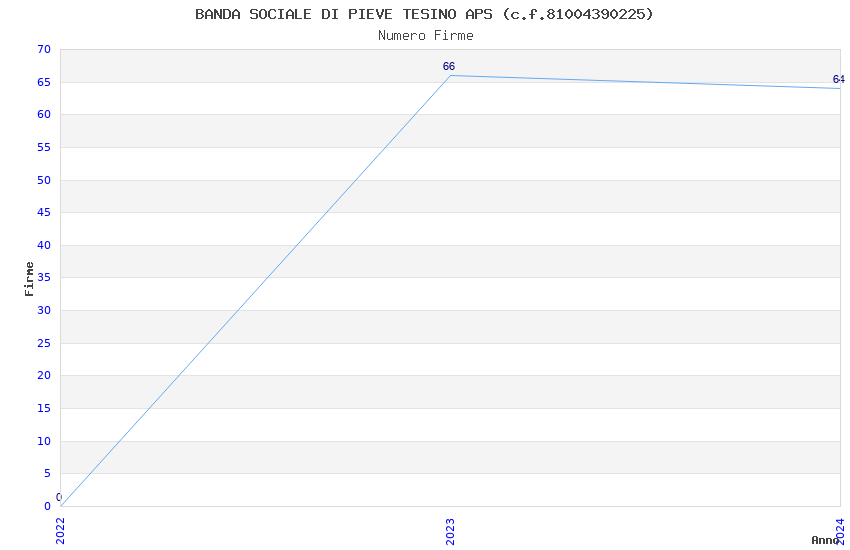This screenshot has width=850, height=550.
Task: Click the 15 y-axis tick label
Action: (x=44, y=409)
